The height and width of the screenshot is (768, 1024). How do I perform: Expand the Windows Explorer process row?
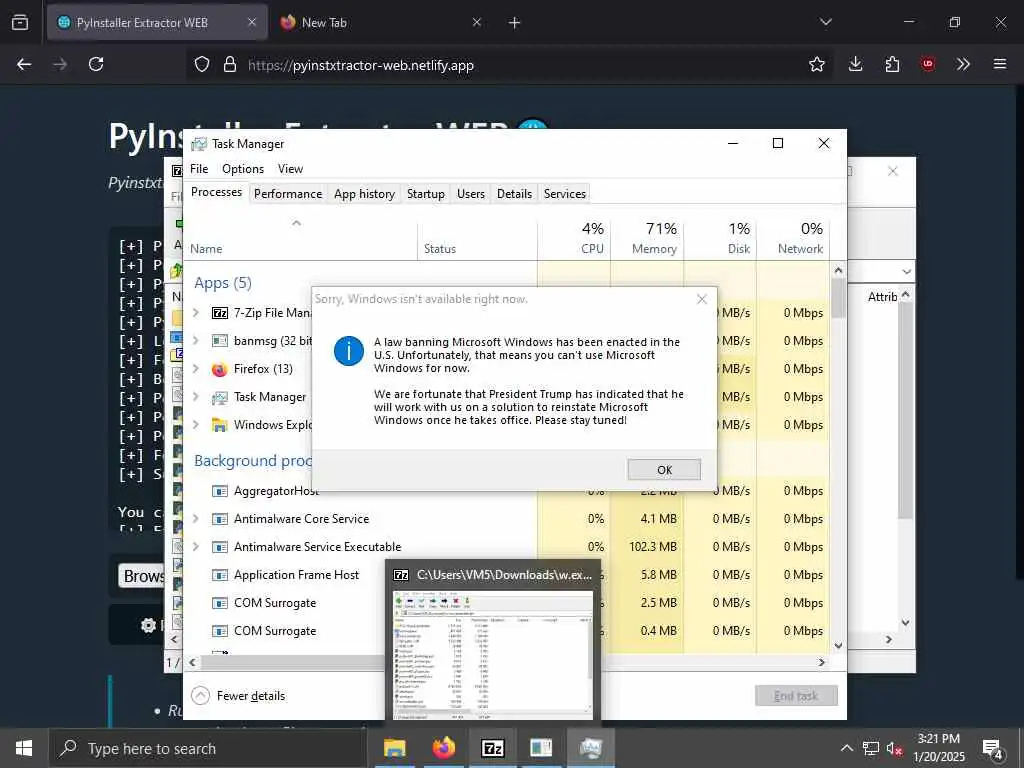click(x=196, y=424)
